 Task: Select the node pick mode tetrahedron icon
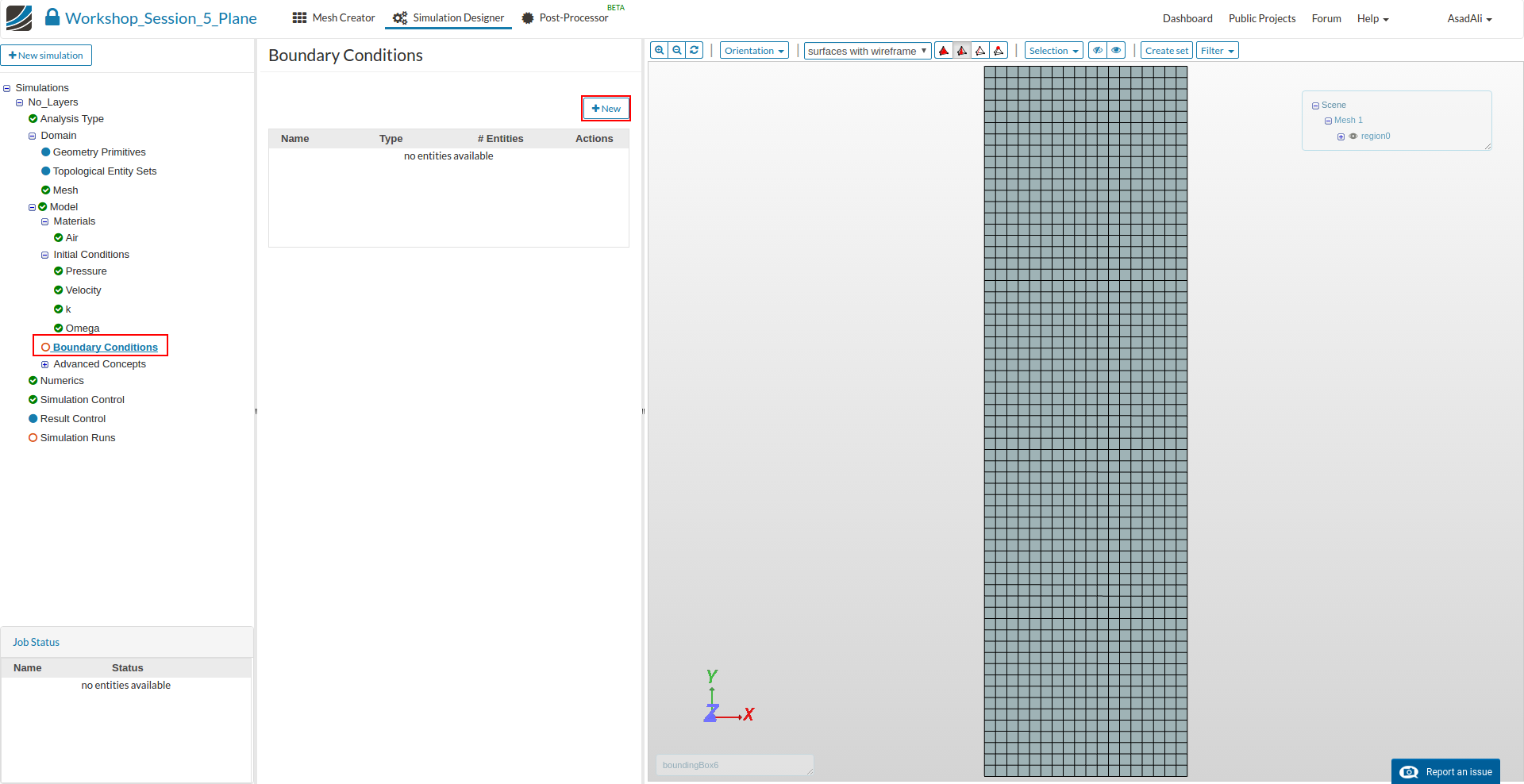point(999,51)
